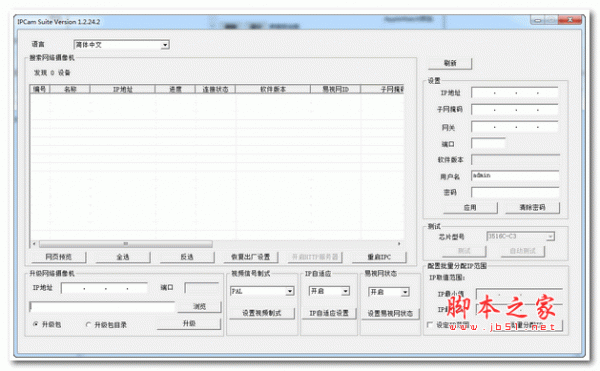Tick the 设定范围 checkbox
The image size is (600, 371).
[430, 325]
